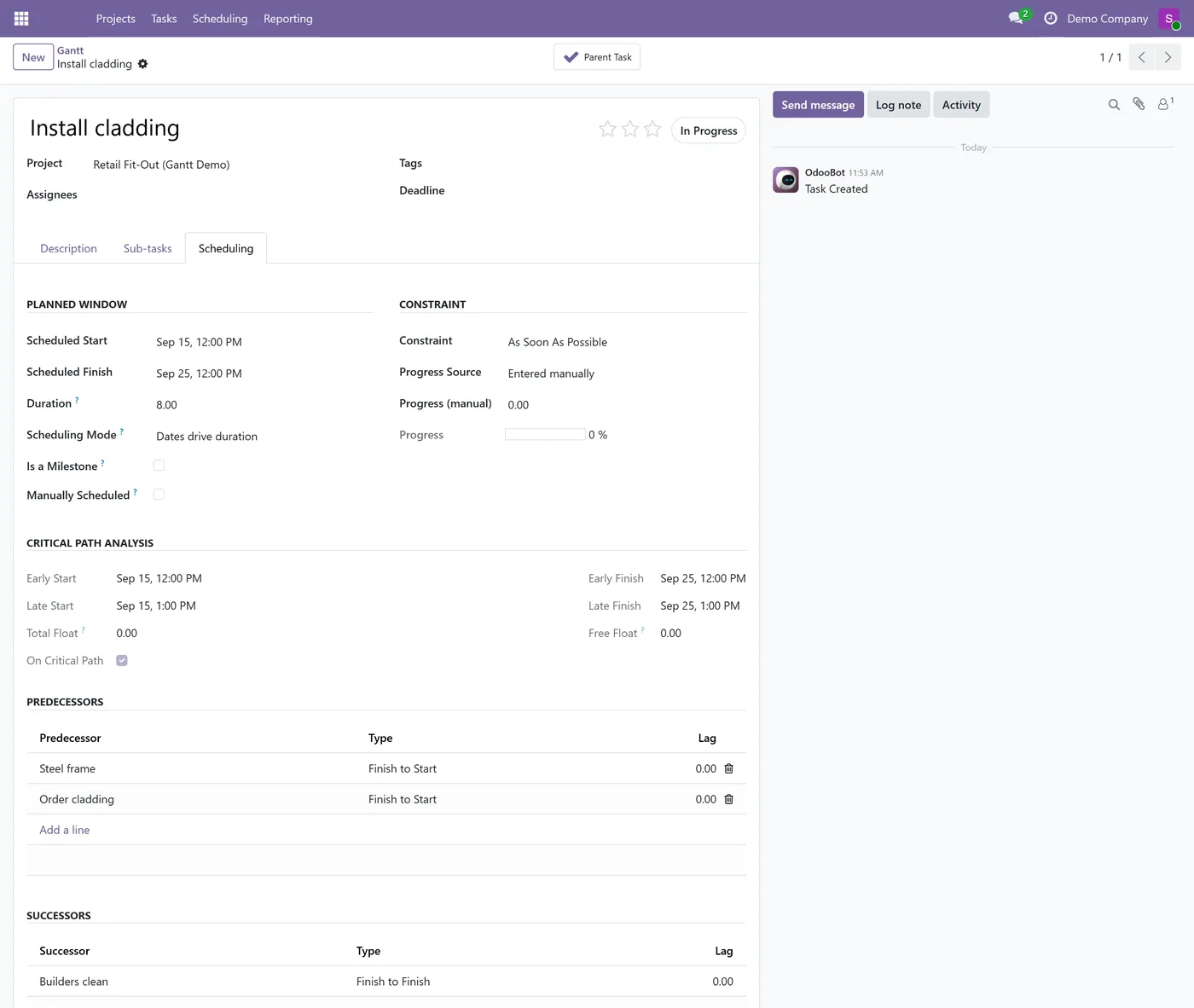Open the Scheduling Mode dropdown
1194x1008 pixels.
pos(264,437)
